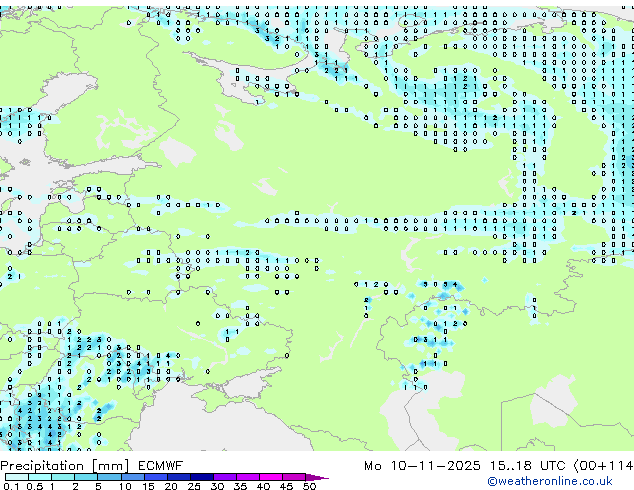
Task: Click the legend value '0.1'
Action: [11, 486]
